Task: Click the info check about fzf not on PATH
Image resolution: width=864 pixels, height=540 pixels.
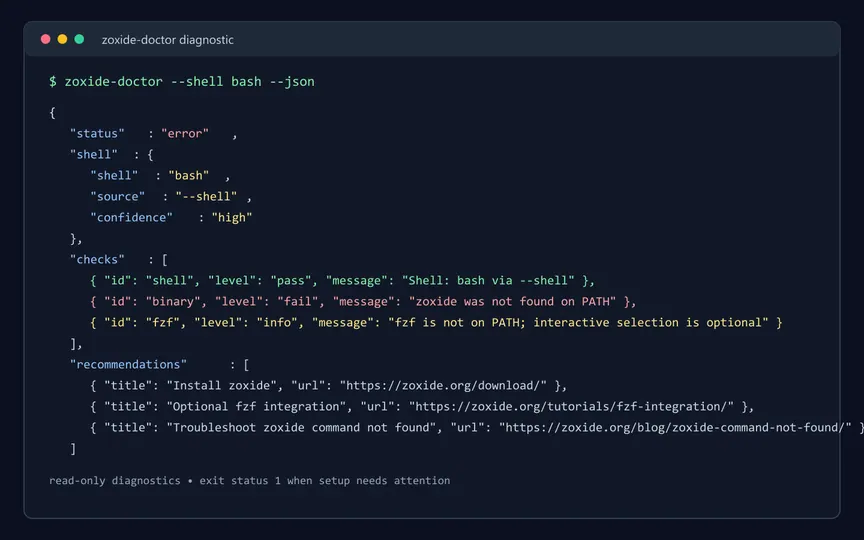Action: pyautogui.click(x=436, y=322)
